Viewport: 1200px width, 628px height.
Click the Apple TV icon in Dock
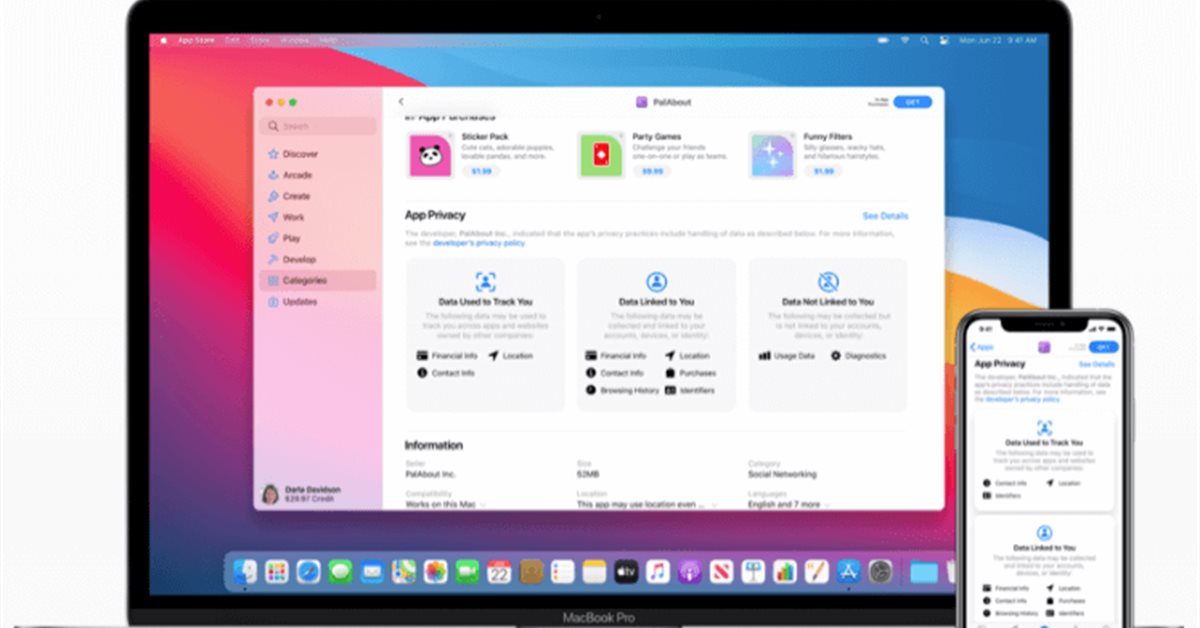[626, 571]
